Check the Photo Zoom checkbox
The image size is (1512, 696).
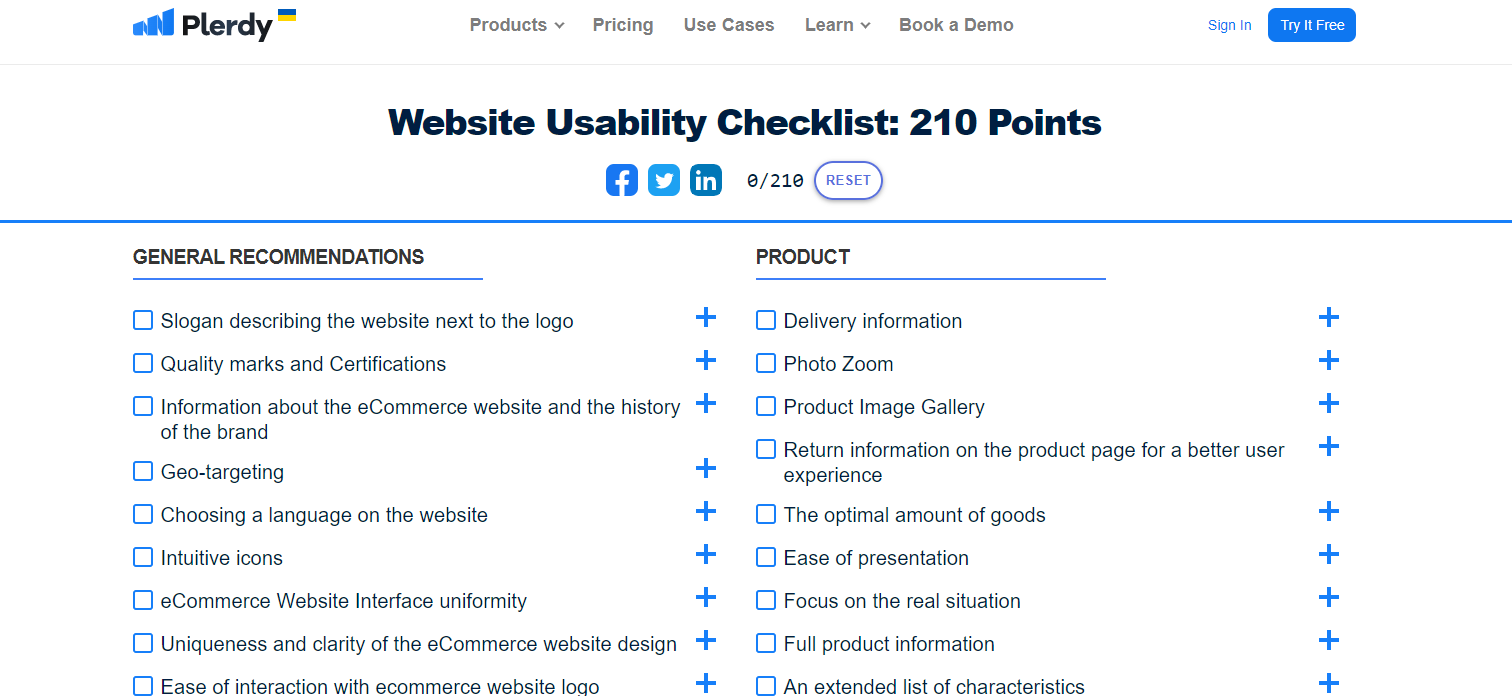(765, 363)
